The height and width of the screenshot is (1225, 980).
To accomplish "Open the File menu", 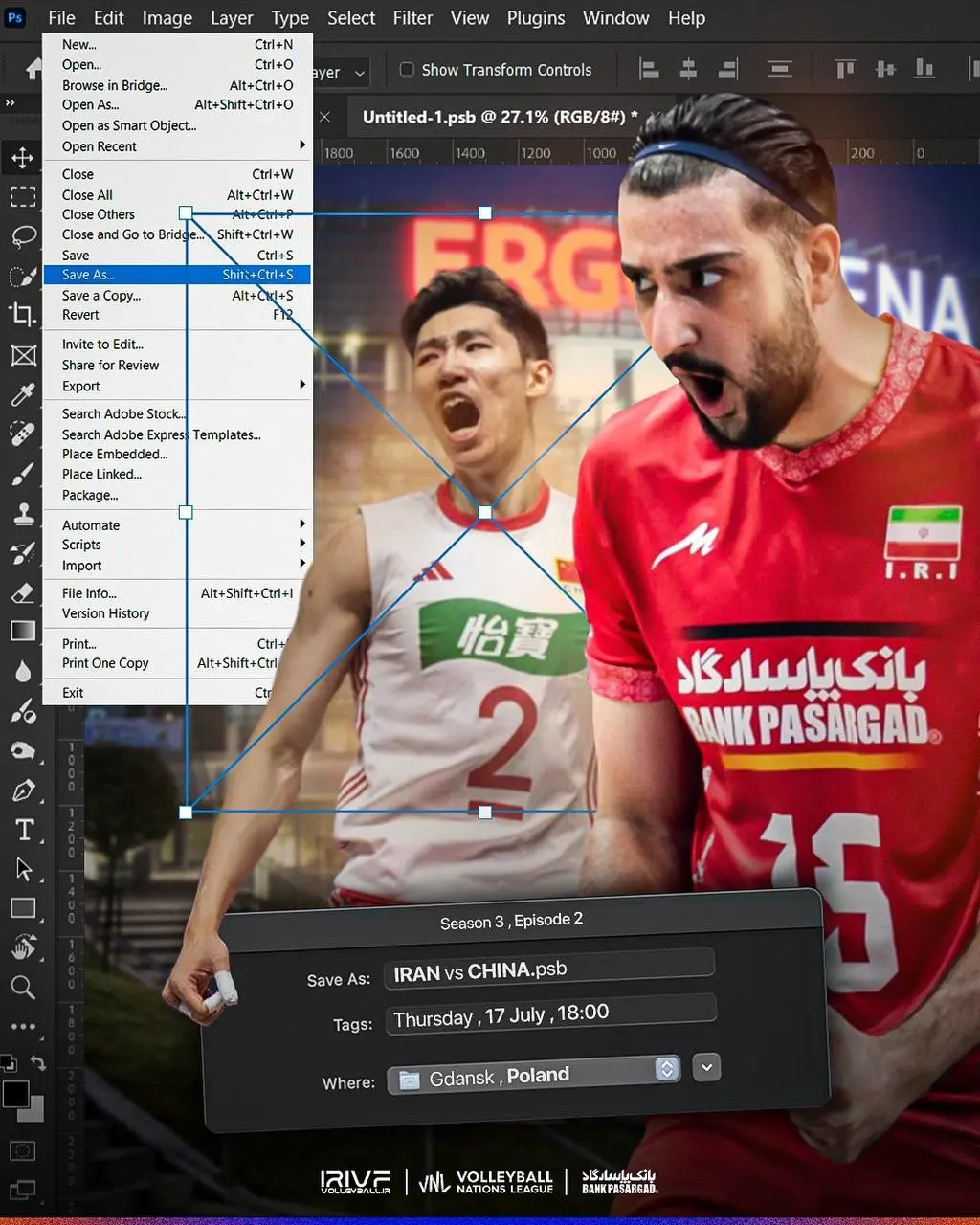I will [x=61, y=18].
